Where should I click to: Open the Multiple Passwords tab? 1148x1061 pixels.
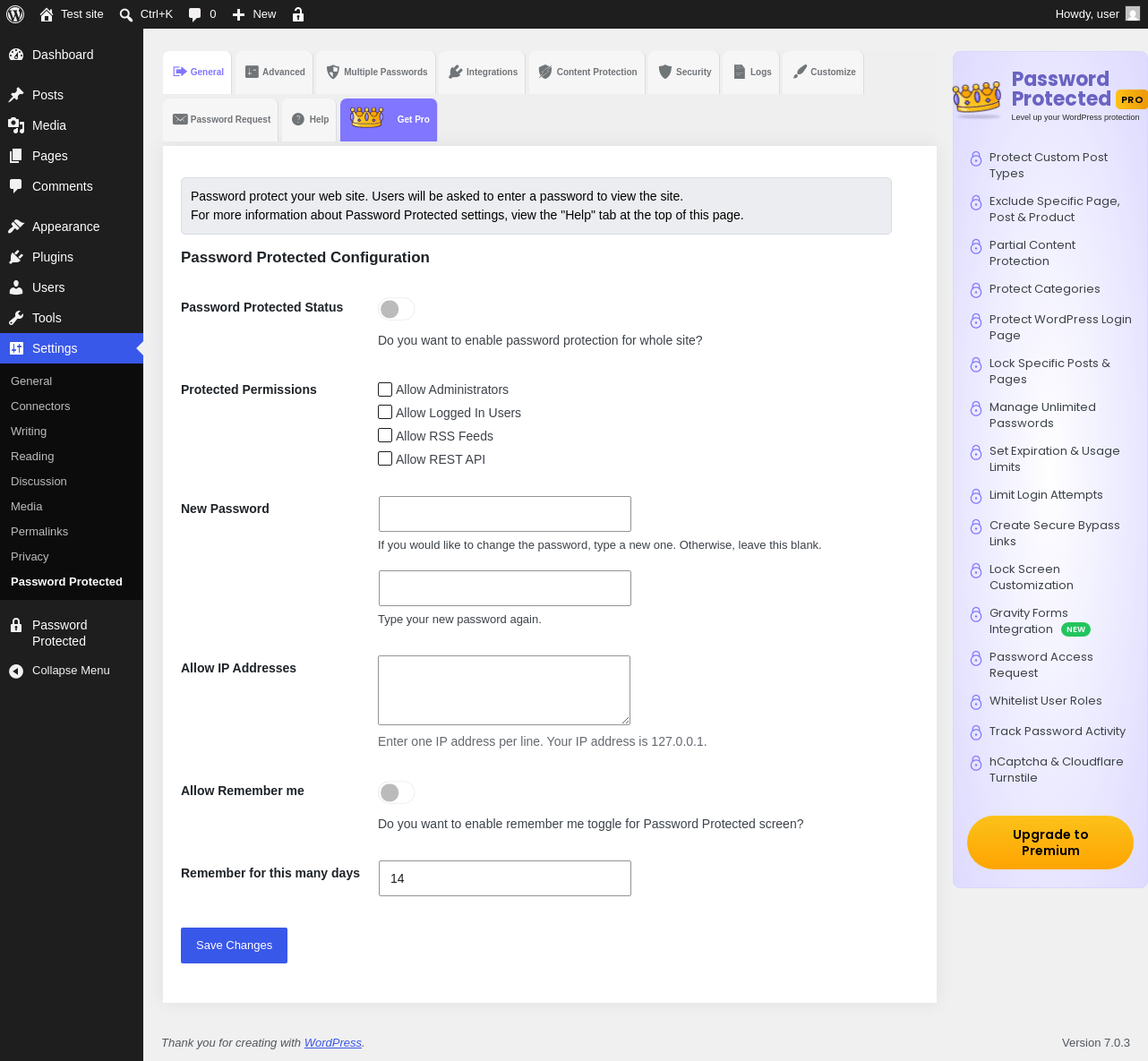coord(376,72)
